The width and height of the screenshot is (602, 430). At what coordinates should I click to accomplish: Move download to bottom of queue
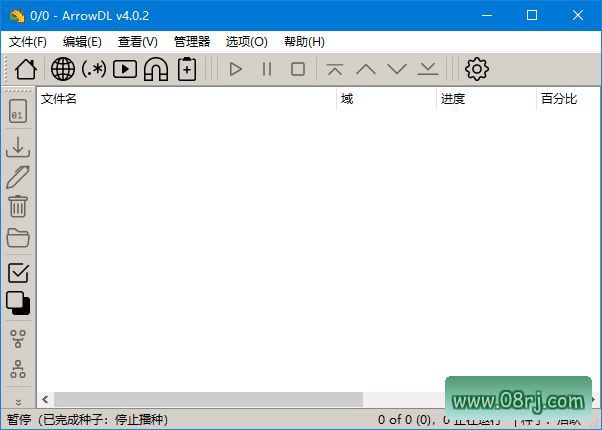point(428,69)
